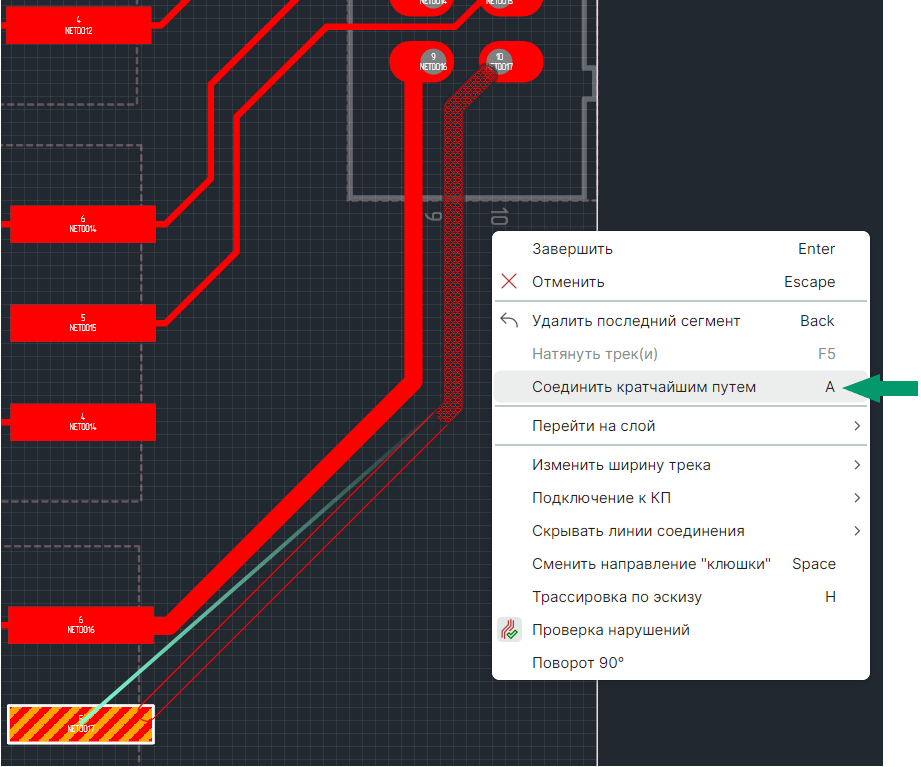Image resolution: width=921 pixels, height=767 pixels.
Task: Toggle Сменить направление "клюшки" option
Action: (x=651, y=564)
